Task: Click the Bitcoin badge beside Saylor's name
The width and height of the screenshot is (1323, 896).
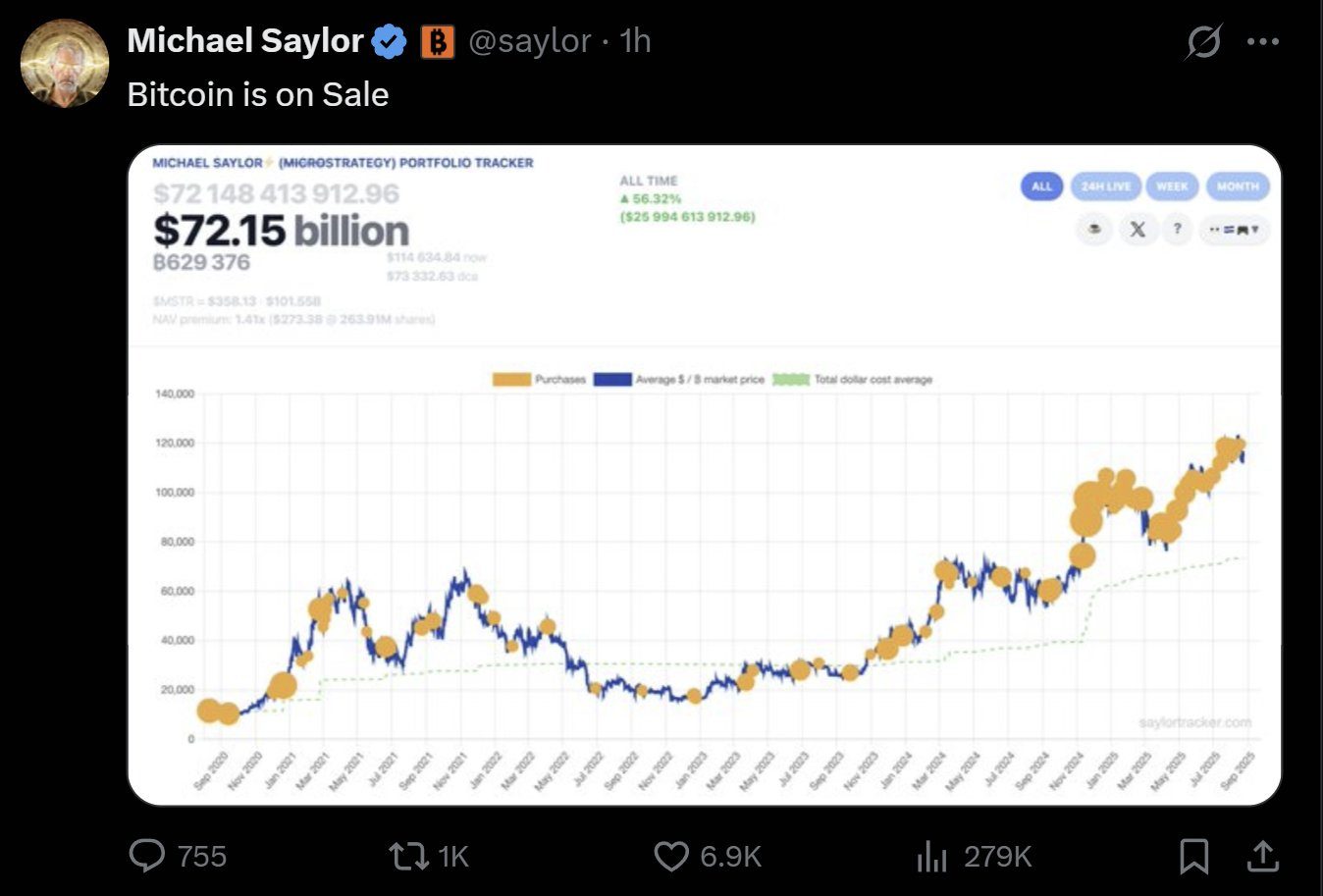Action: click(x=438, y=41)
